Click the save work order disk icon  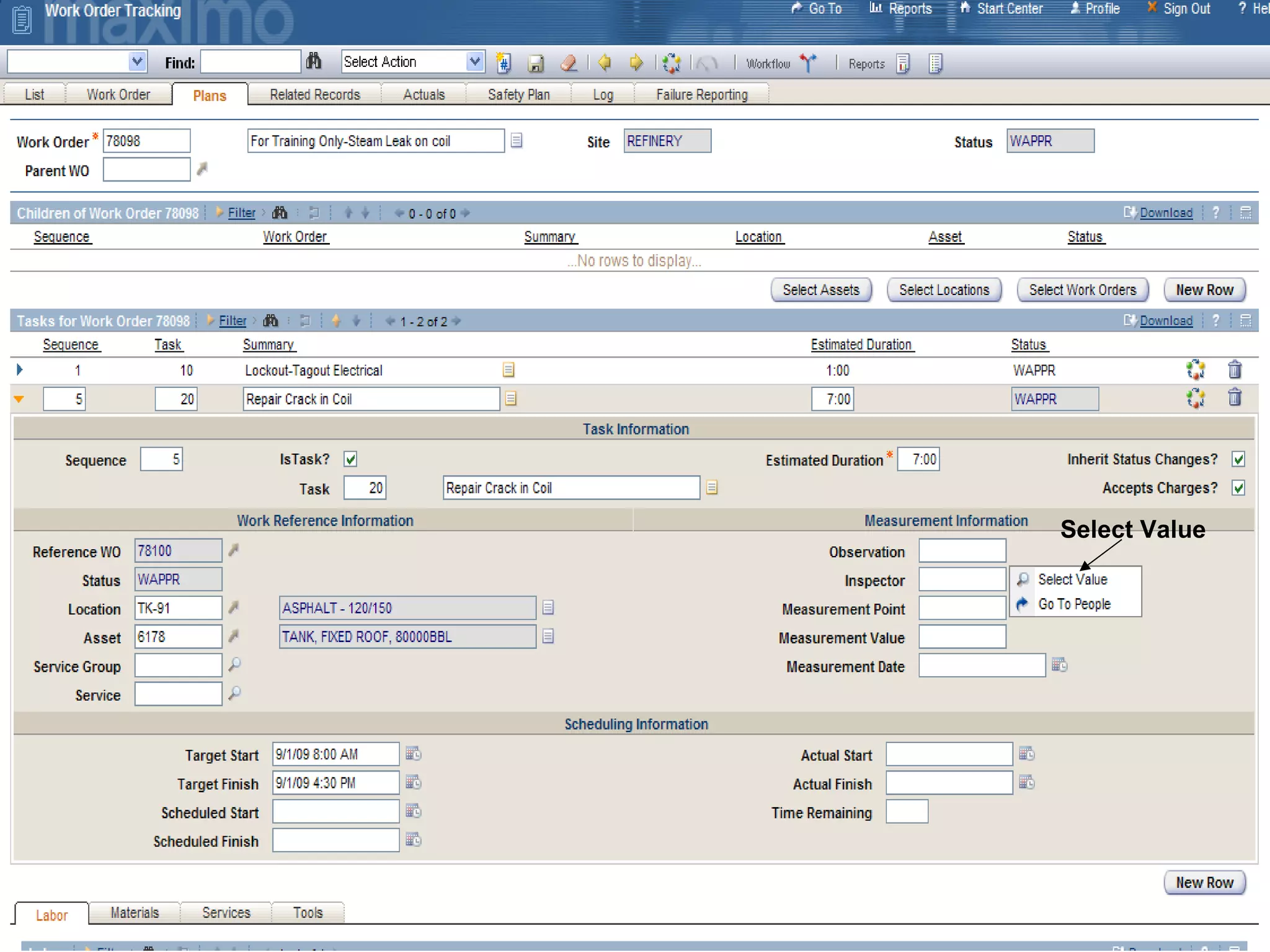click(535, 63)
